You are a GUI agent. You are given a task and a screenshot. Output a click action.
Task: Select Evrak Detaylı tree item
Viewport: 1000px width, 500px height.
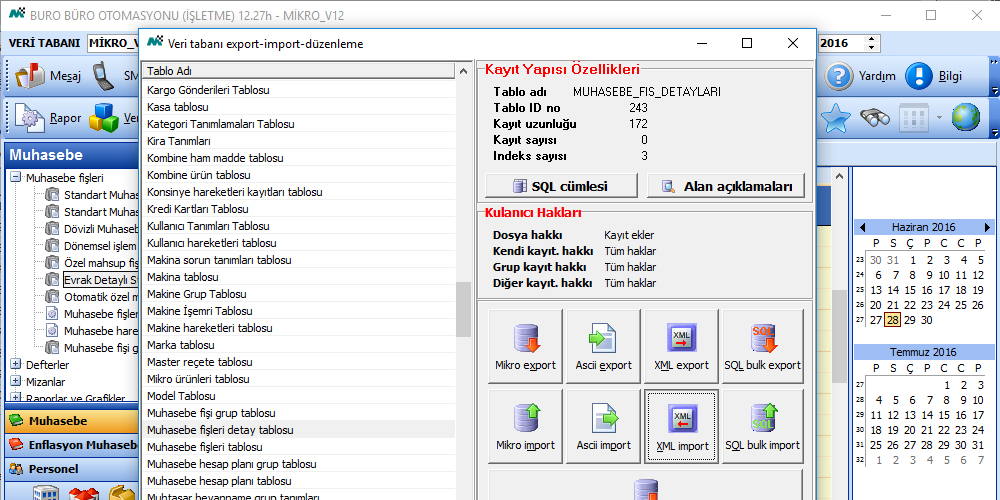pyautogui.click(x=101, y=280)
